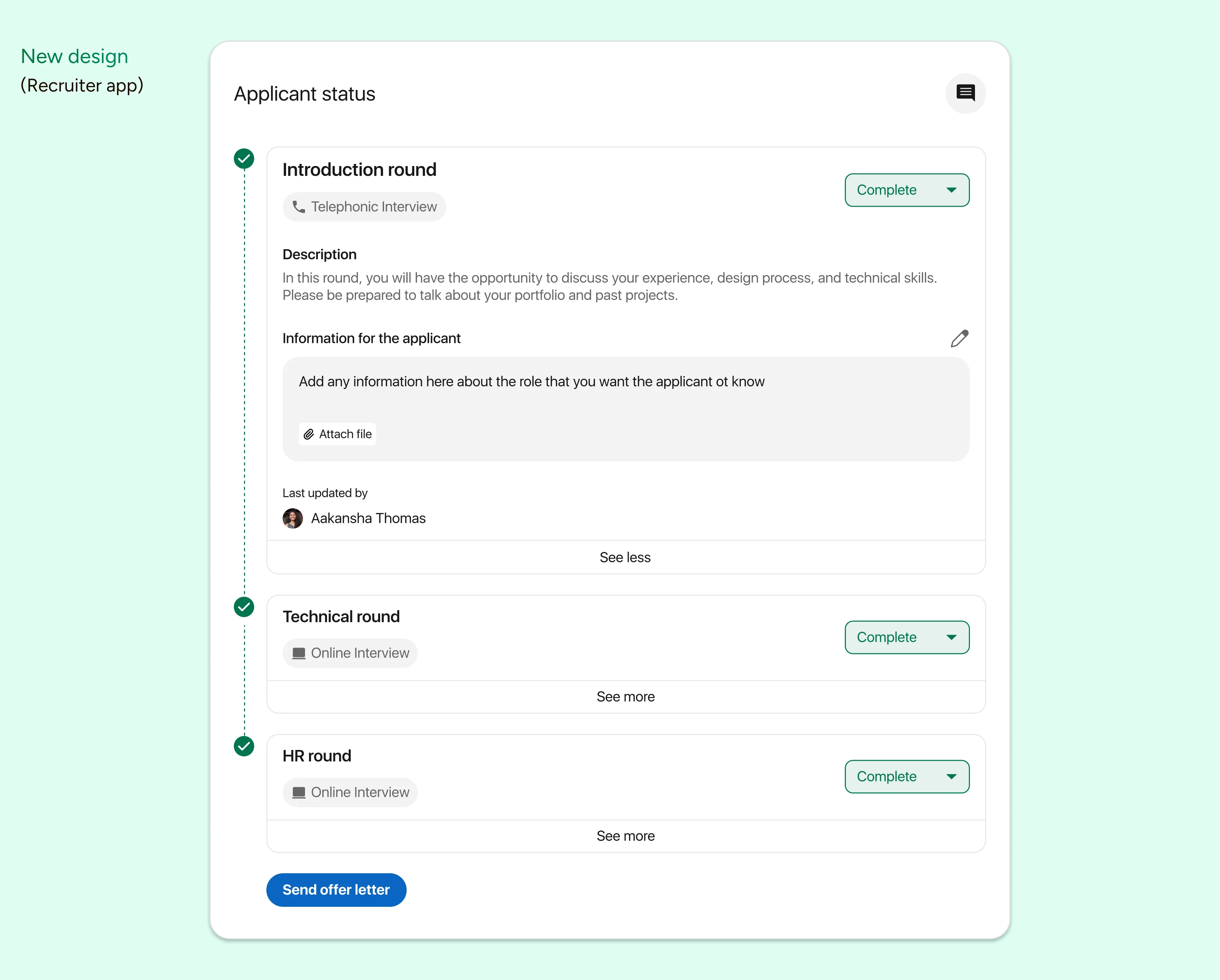Collapse Introduction round with See less
This screenshot has height=980, width=1220.
(625, 557)
